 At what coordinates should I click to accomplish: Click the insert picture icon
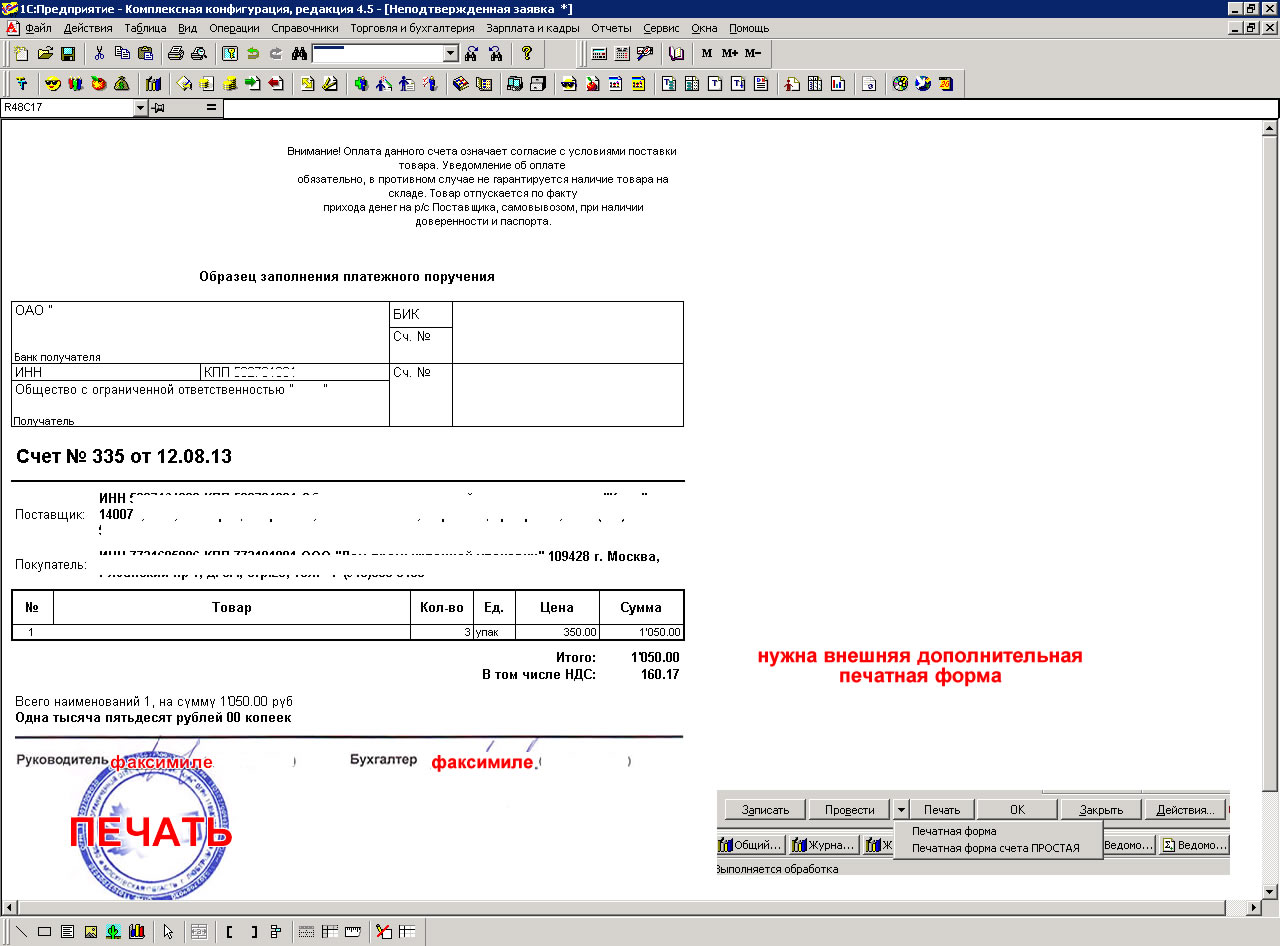pyautogui.click(x=91, y=932)
